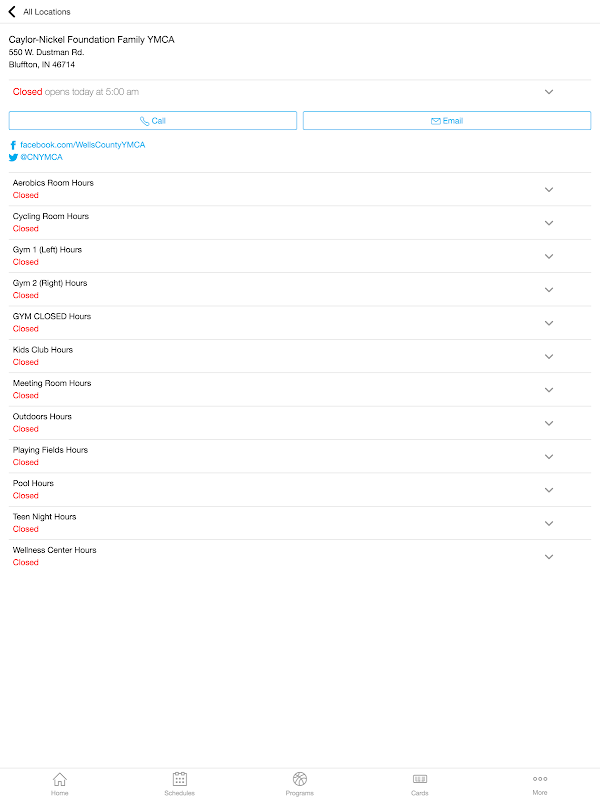Expand Outdoors Hours chevron

point(549,423)
